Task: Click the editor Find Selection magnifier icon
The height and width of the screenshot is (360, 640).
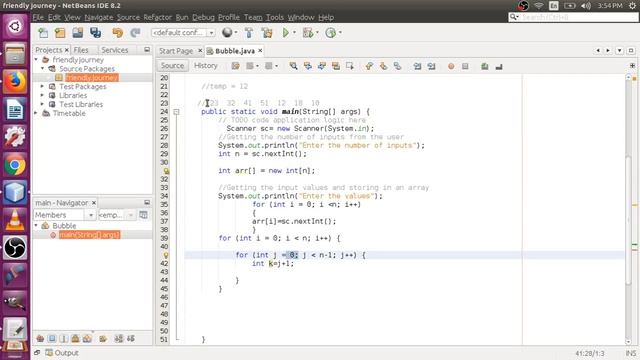Action: click(293, 66)
